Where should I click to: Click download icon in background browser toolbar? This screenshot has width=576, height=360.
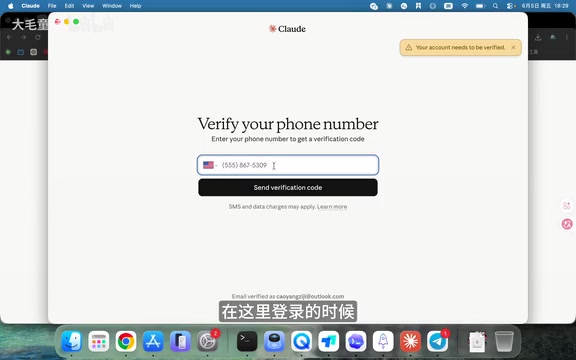pos(538,37)
